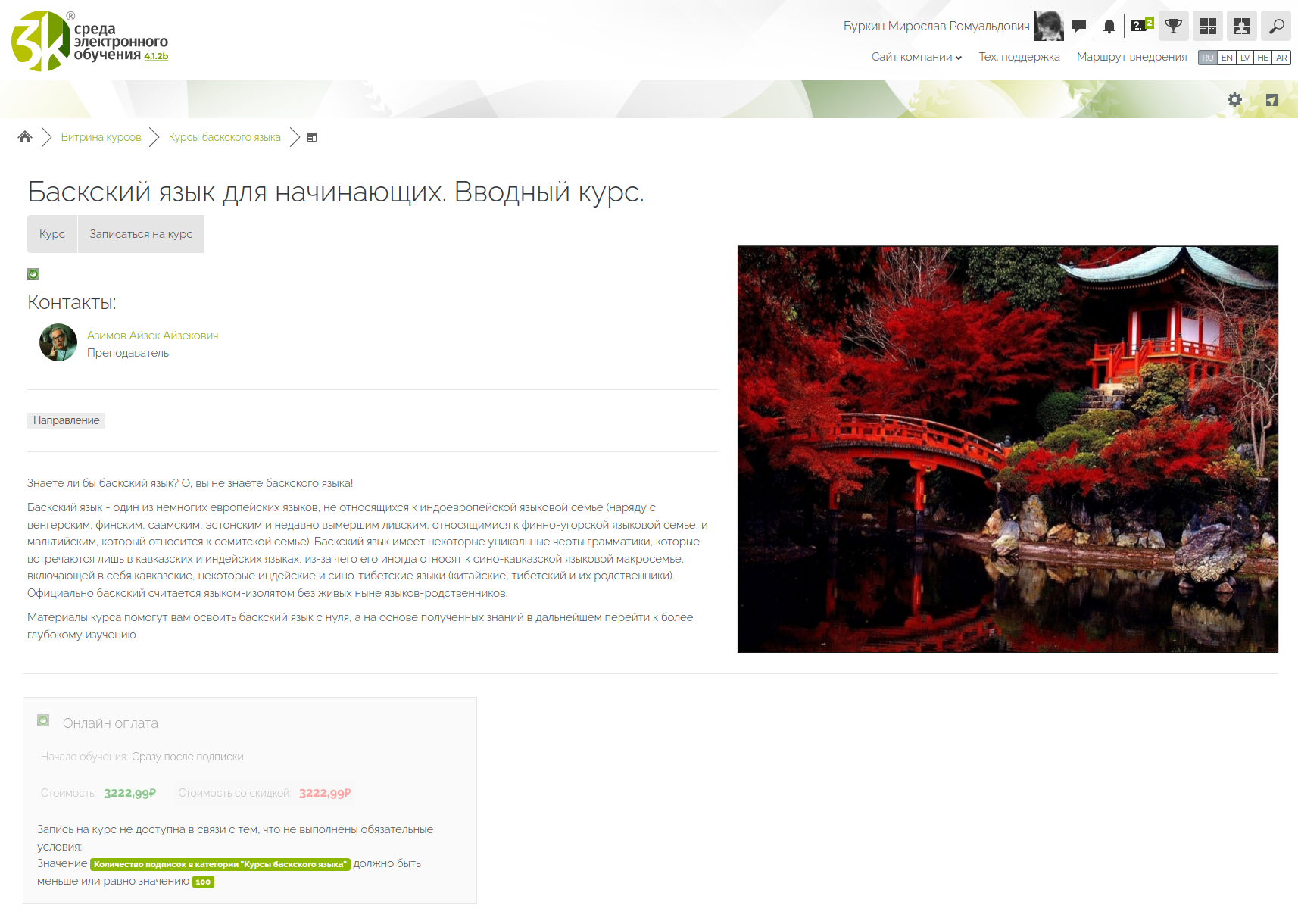Viewport: 1298px width, 924px height.
Task: Open the achievements trophy icon
Action: (1173, 26)
